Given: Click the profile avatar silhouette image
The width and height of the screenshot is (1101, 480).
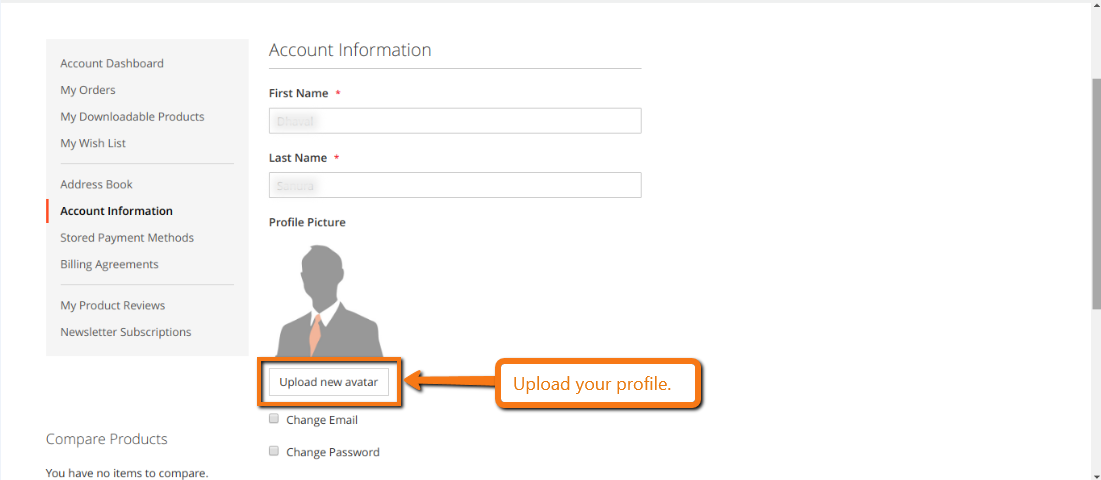Looking at the screenshot, I should (330, 301).
